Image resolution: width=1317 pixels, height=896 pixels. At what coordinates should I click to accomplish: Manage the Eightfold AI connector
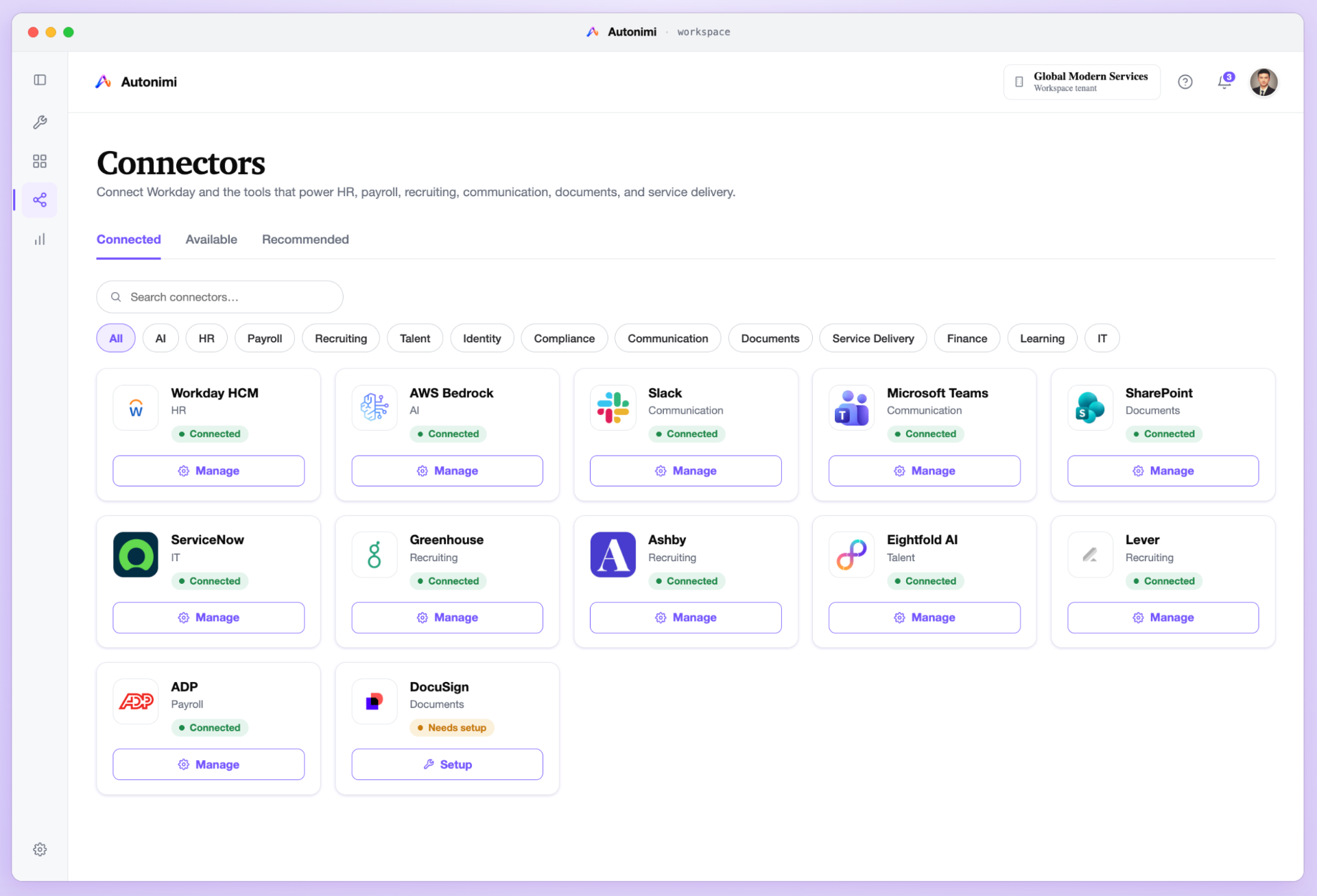pyautogui.click(x=925, y=617)
